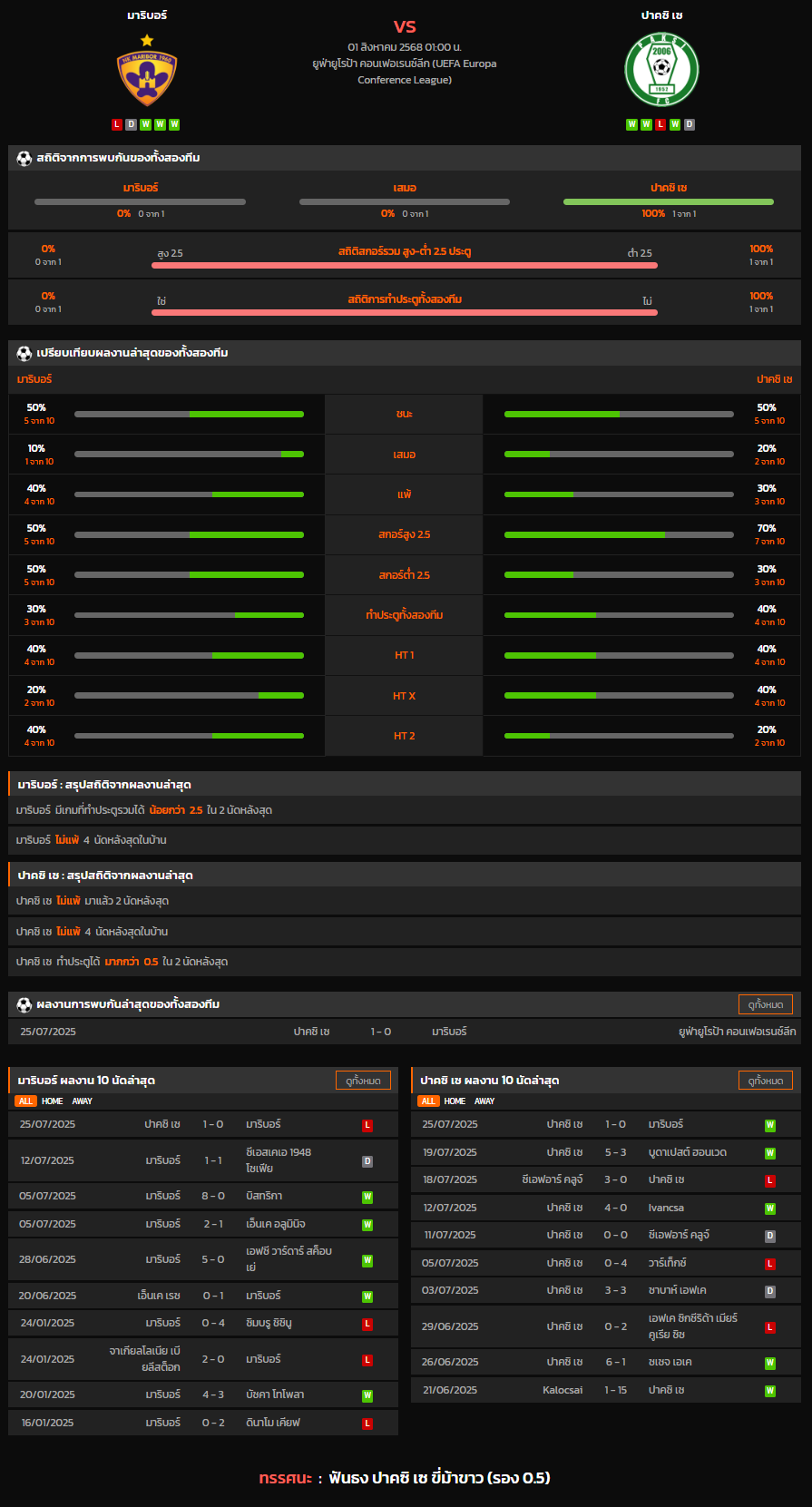
Task: Select AWAY tab in Paksi results panel
Action: [485, 1101]
